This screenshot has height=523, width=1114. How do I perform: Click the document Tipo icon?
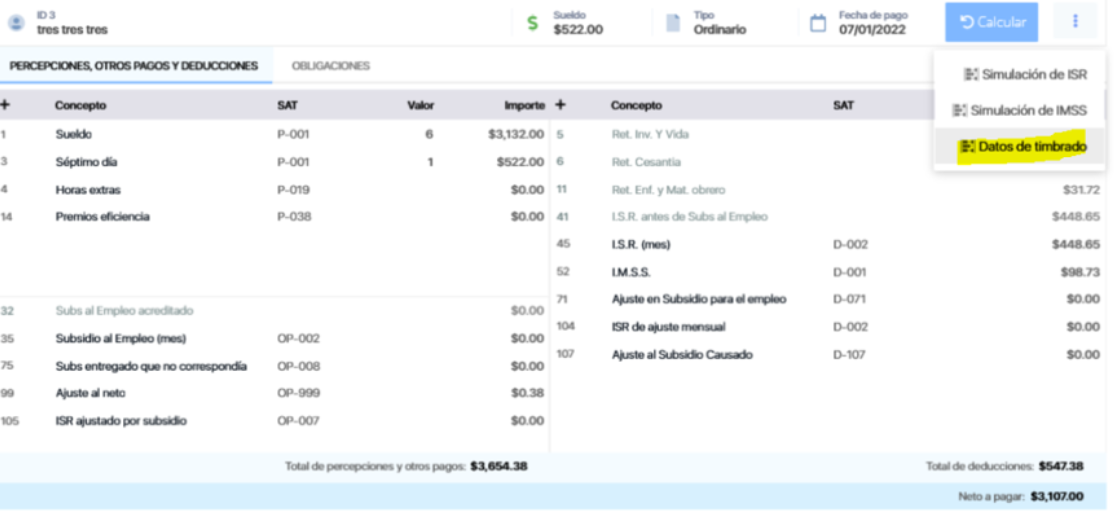(673, 23)
